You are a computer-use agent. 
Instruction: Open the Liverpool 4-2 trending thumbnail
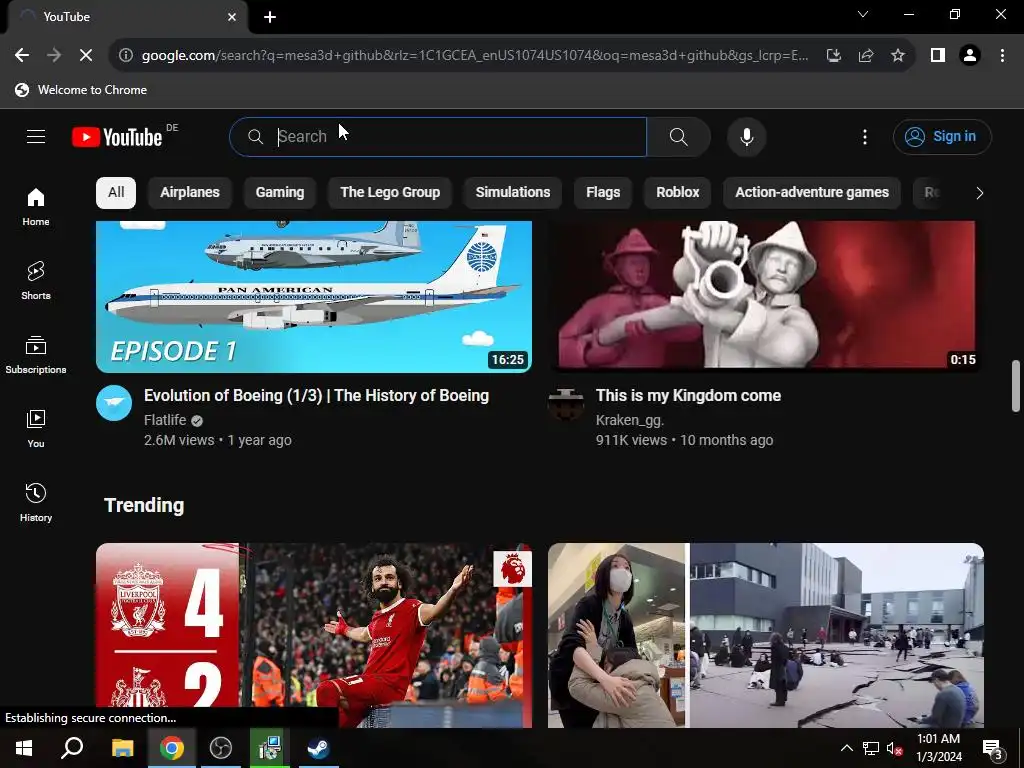pyautogui.click(x=314, y=635)
